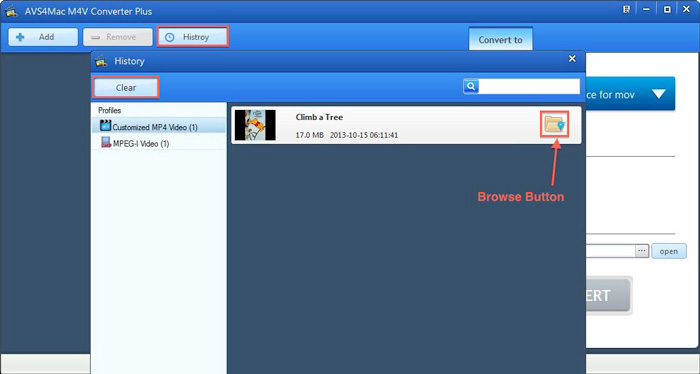Click the History window's app logo icon
This screenshot has width=700, height=374.
(x=102, y=61)
